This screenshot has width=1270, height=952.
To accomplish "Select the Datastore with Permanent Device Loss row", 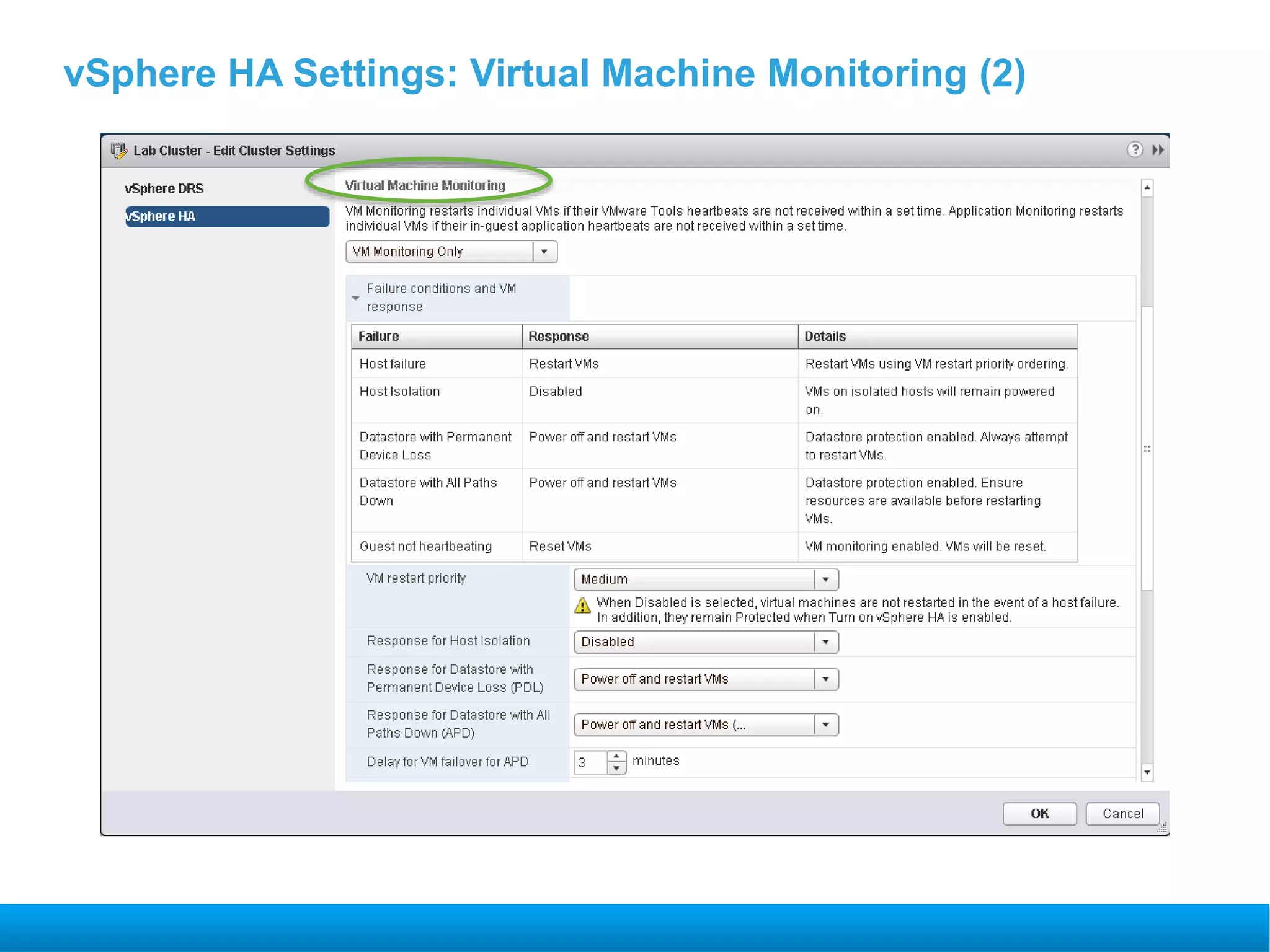I will (x=714, y=446).
